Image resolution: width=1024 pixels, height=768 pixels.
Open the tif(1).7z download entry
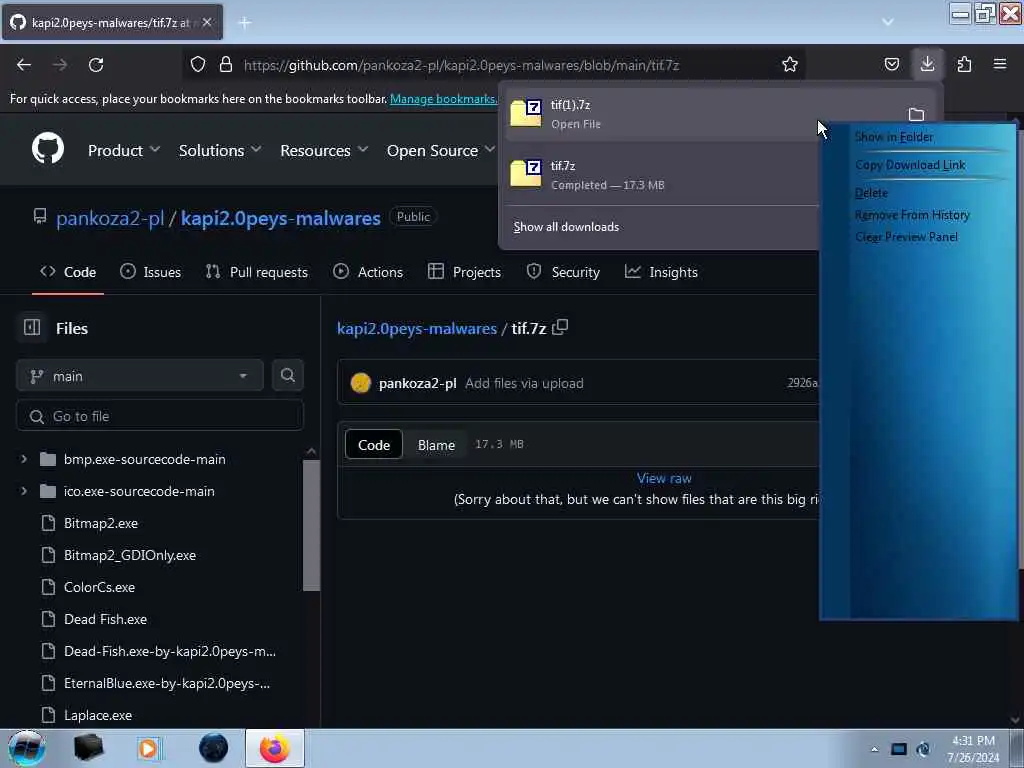pos(660,114)
